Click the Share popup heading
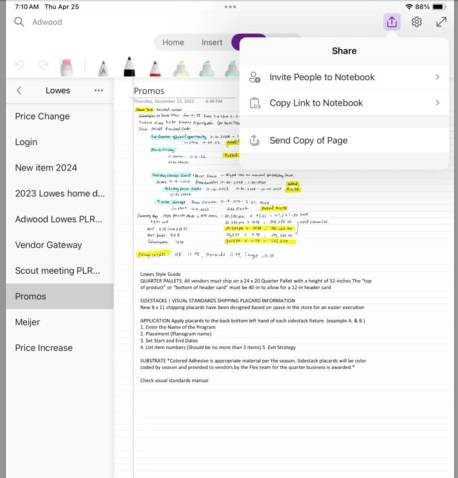458x478 pixels. click(x=344, y=51)
